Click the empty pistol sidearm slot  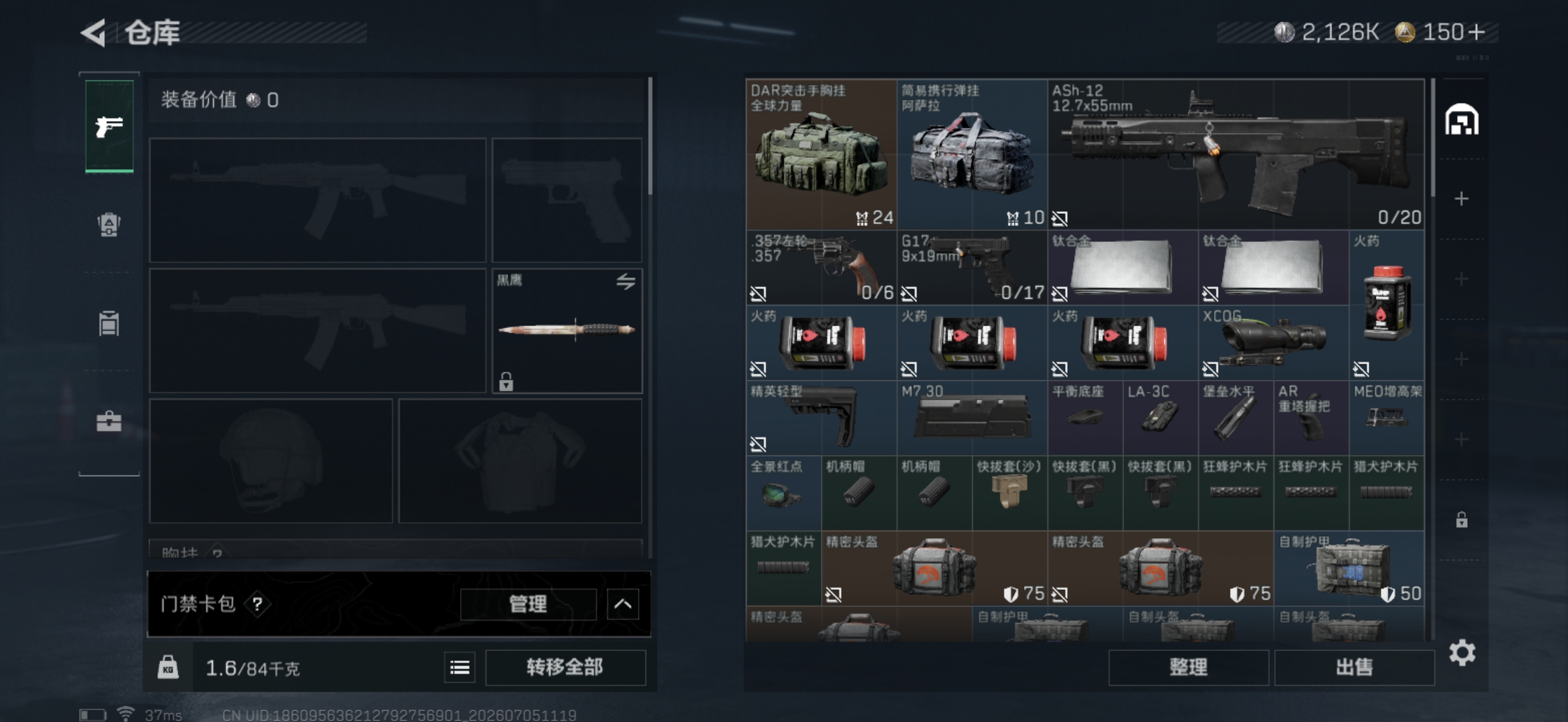coord(567,200)
